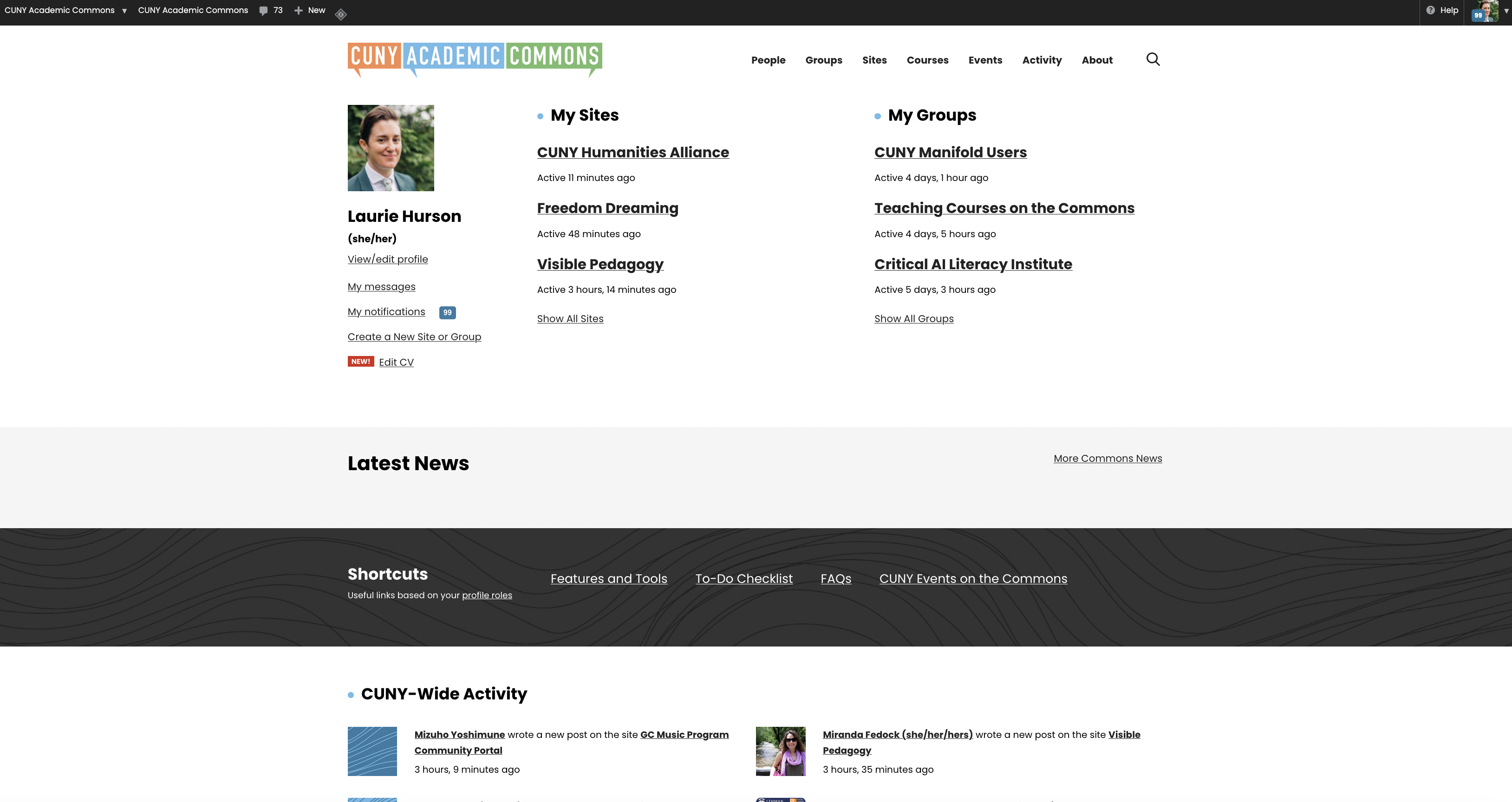Click second CUNY Academic Commons admin bar link

193,11
